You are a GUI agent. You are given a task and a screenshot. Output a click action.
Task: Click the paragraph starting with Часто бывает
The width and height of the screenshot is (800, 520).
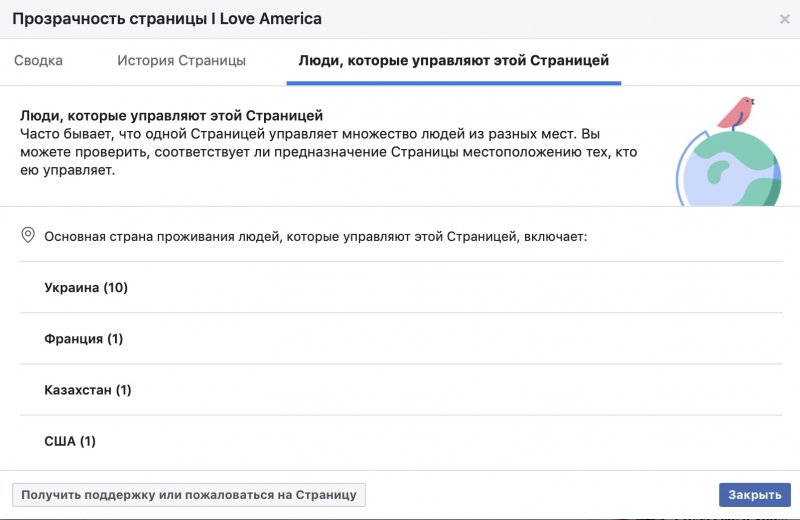click(x=329, y=152)
